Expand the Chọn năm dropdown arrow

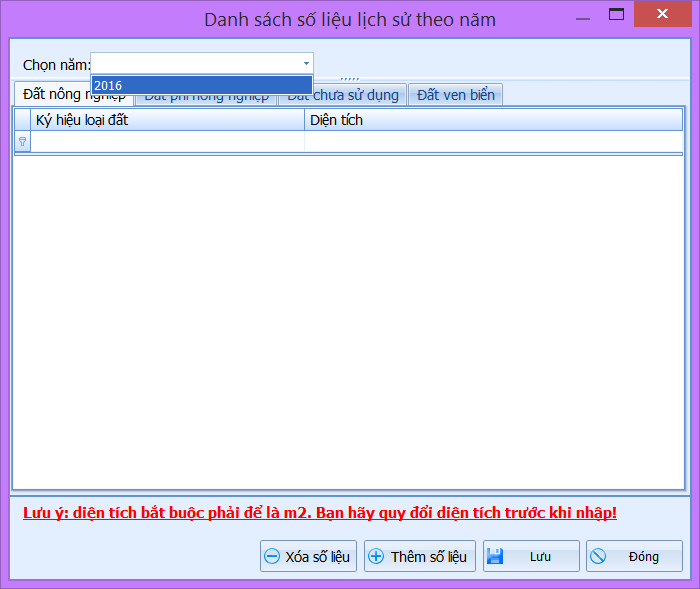pos(306,63)
